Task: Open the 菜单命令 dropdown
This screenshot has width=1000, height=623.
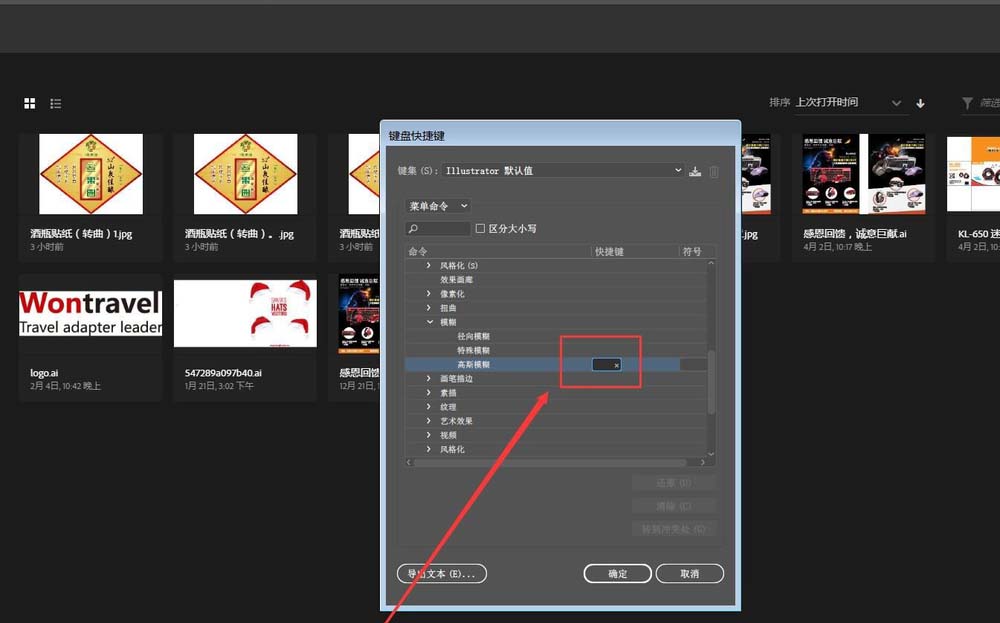Action: pos(437,206)
